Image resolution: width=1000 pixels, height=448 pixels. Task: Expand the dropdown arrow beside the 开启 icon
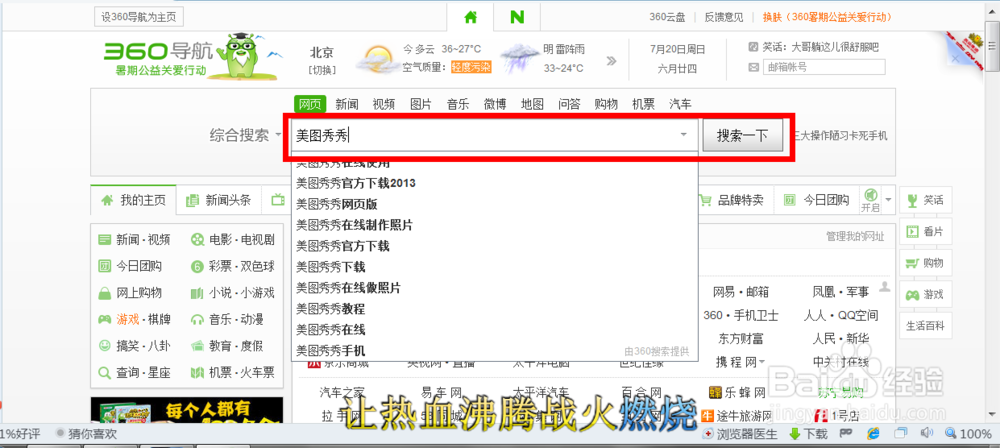coord(888,200)
